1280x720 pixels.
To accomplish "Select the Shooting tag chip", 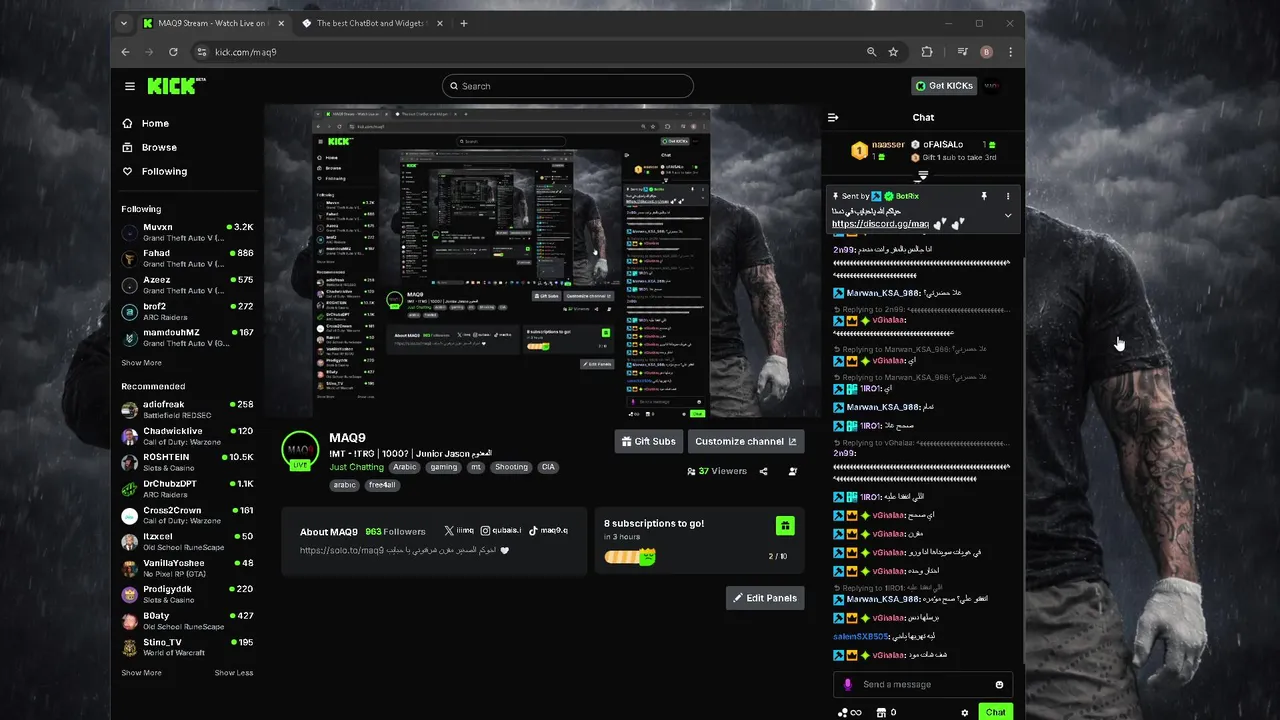I will (511, 467).
